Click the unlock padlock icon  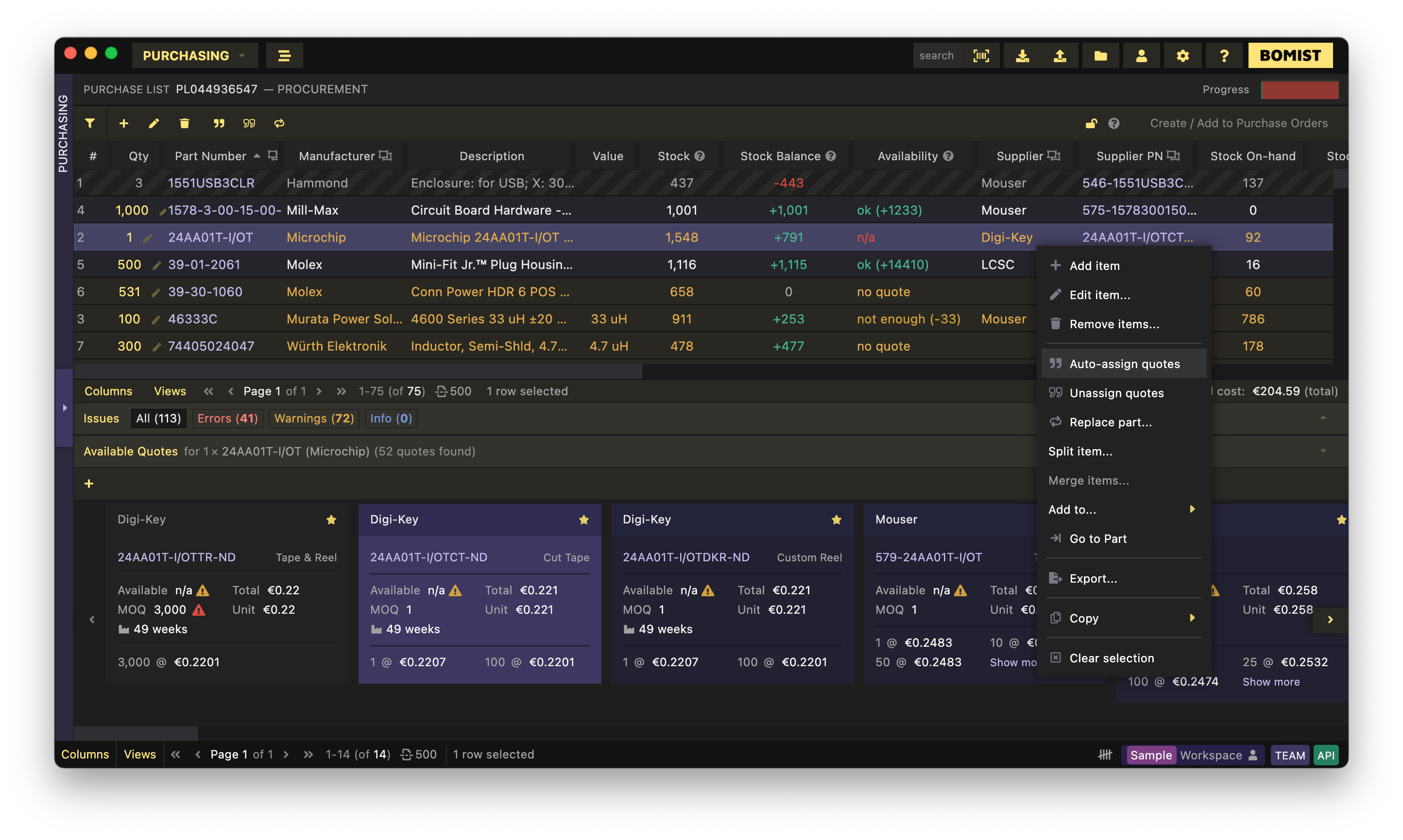(x=1091, y=123)
